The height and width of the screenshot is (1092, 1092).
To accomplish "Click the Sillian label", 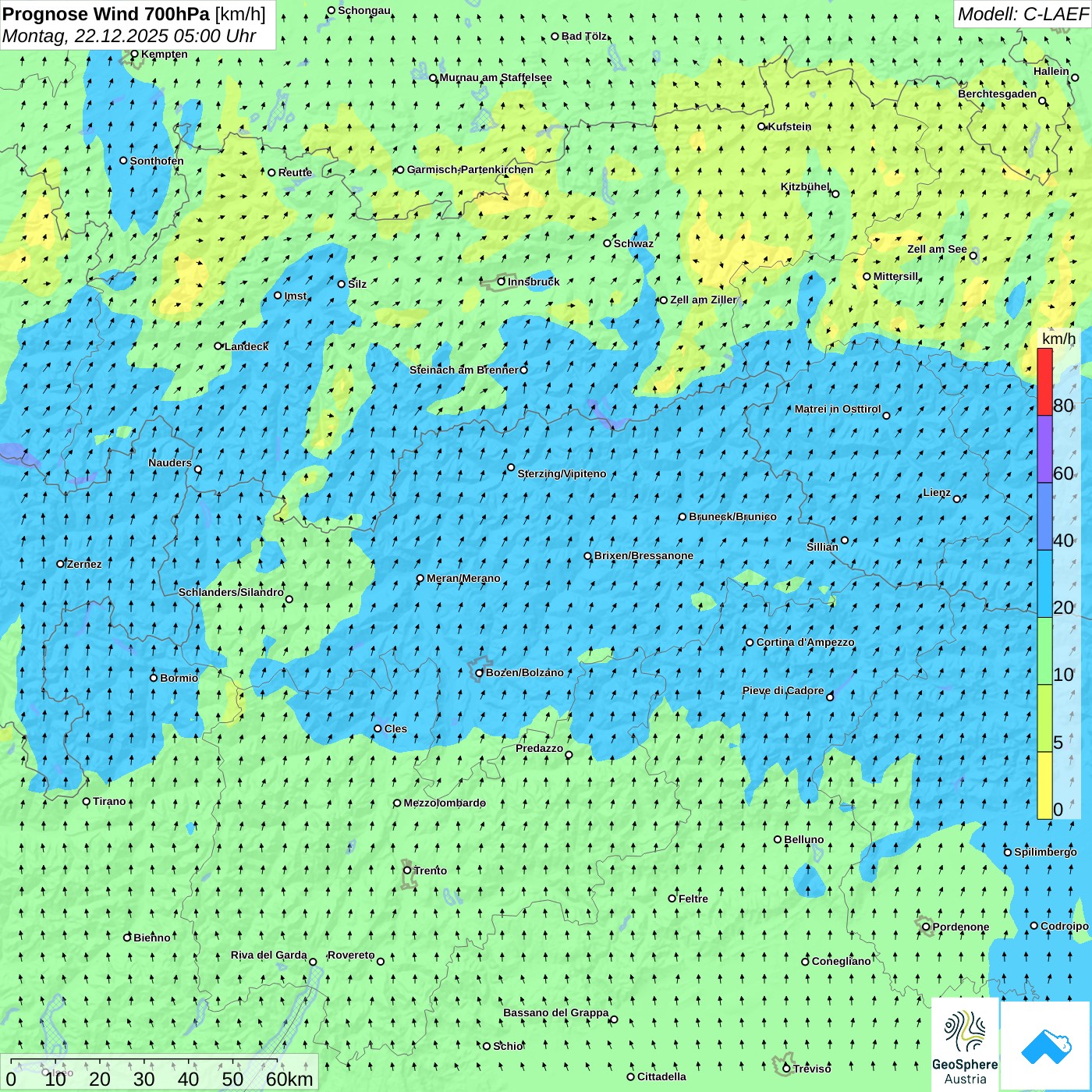I will 822,547.
